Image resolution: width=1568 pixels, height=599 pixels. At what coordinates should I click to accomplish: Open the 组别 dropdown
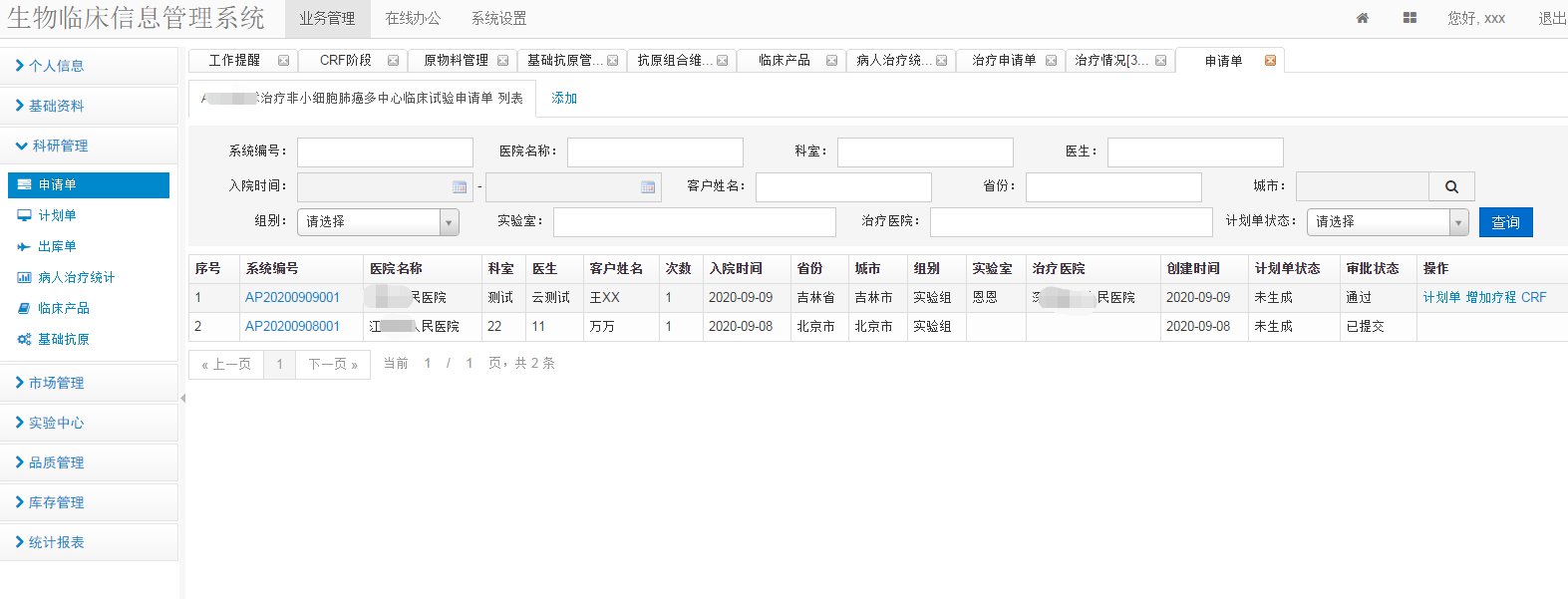click(x=377, y=221)
